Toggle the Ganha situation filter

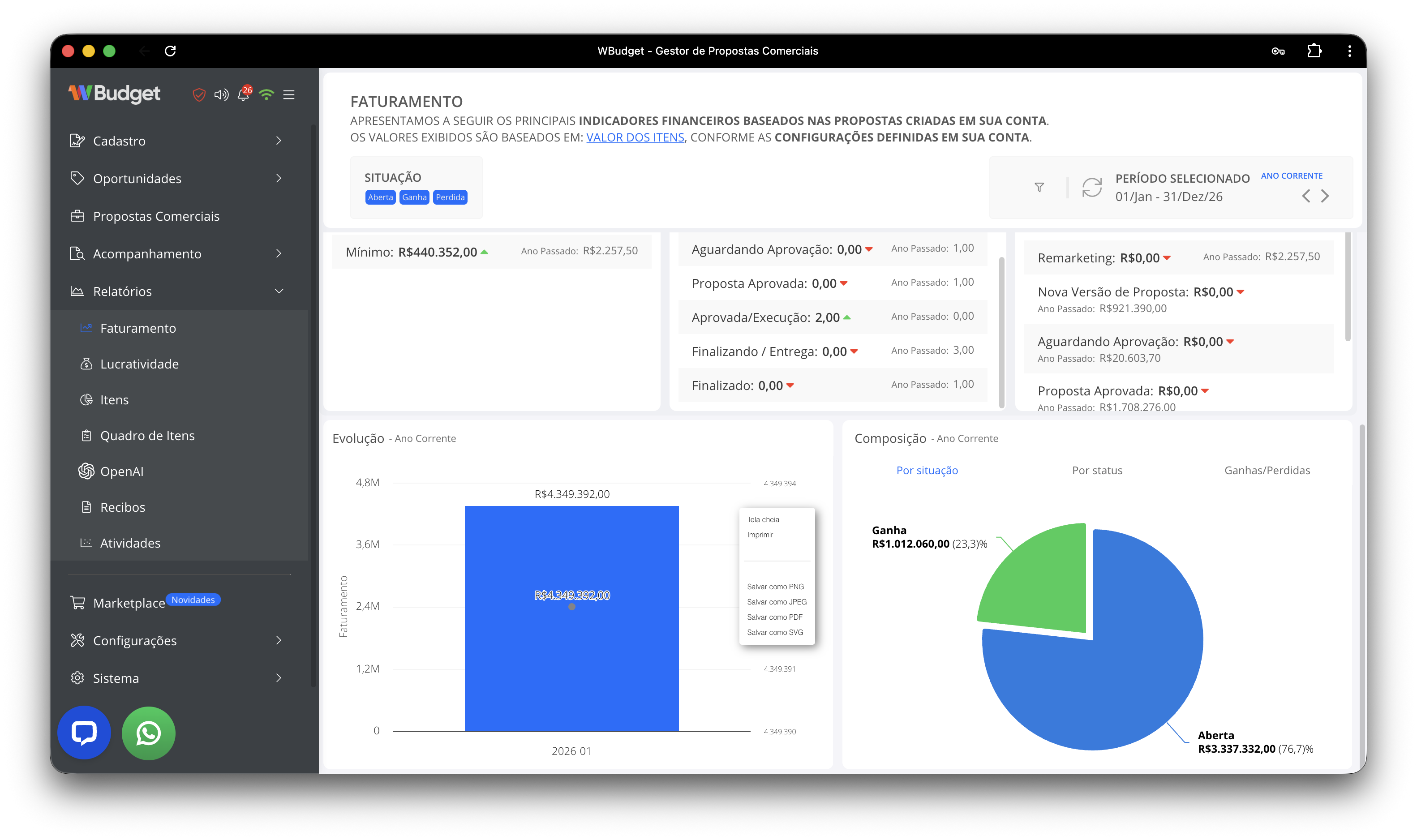coord(414,197)
